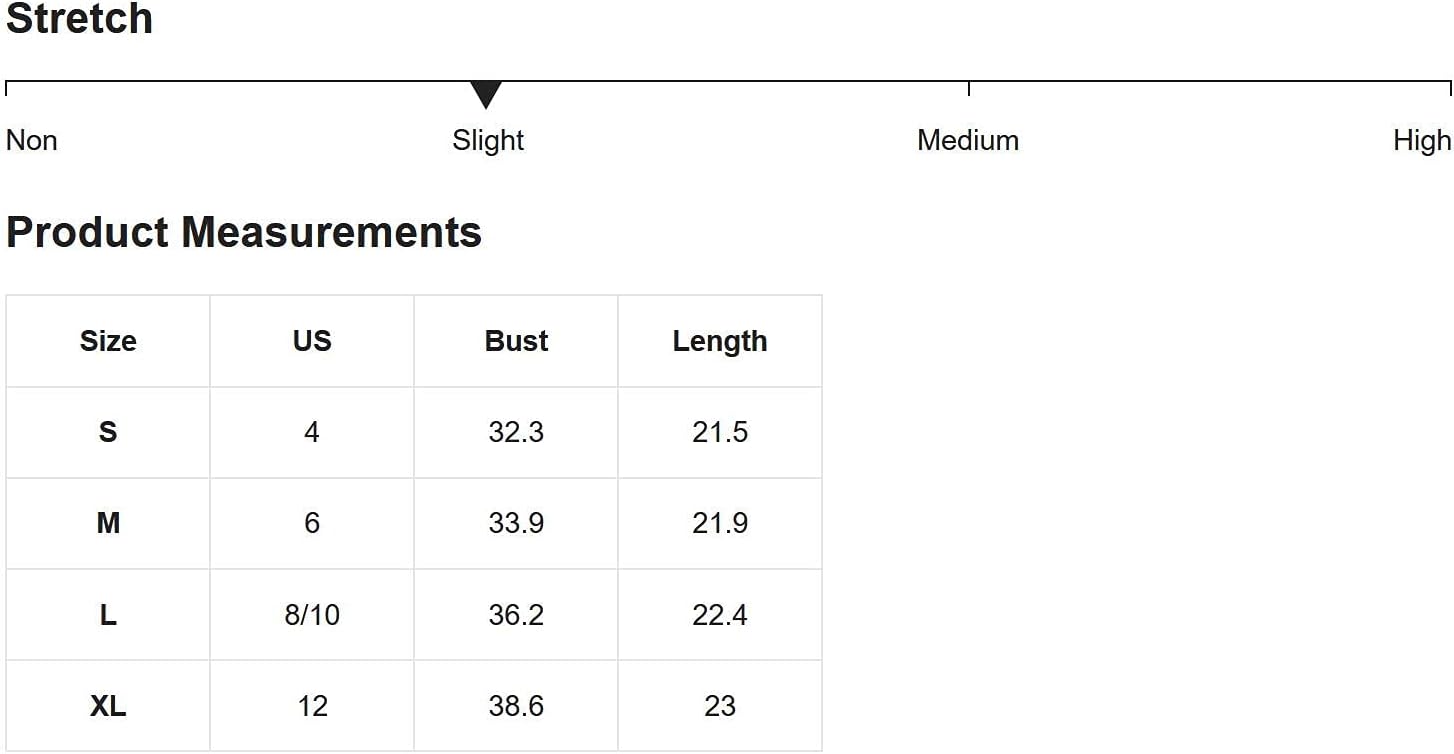Click the 'Product Measurements' heading
Viewport: 1454px width, 754px height.
point(244,232)
